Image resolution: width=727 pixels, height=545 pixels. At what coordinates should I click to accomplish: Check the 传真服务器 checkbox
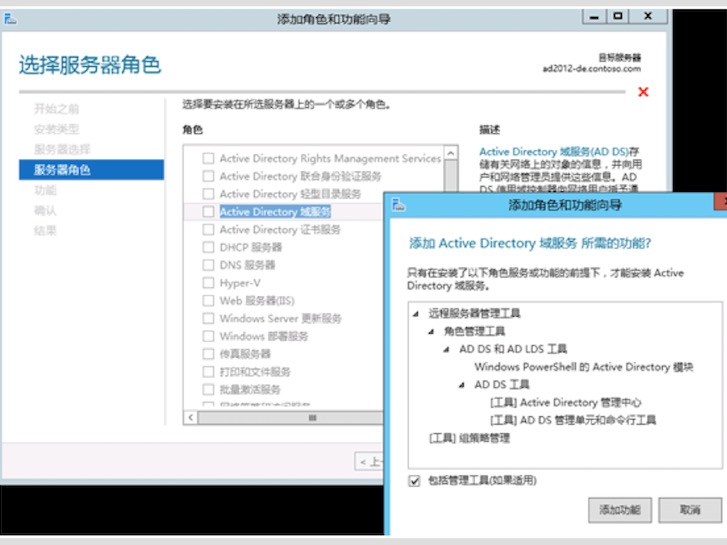(208, 354)
